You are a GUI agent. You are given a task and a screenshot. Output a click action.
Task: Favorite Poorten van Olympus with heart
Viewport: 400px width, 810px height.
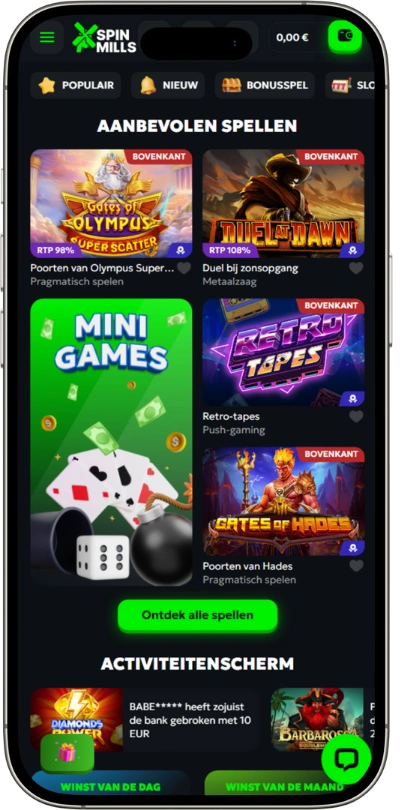click(x=184, y=268)
